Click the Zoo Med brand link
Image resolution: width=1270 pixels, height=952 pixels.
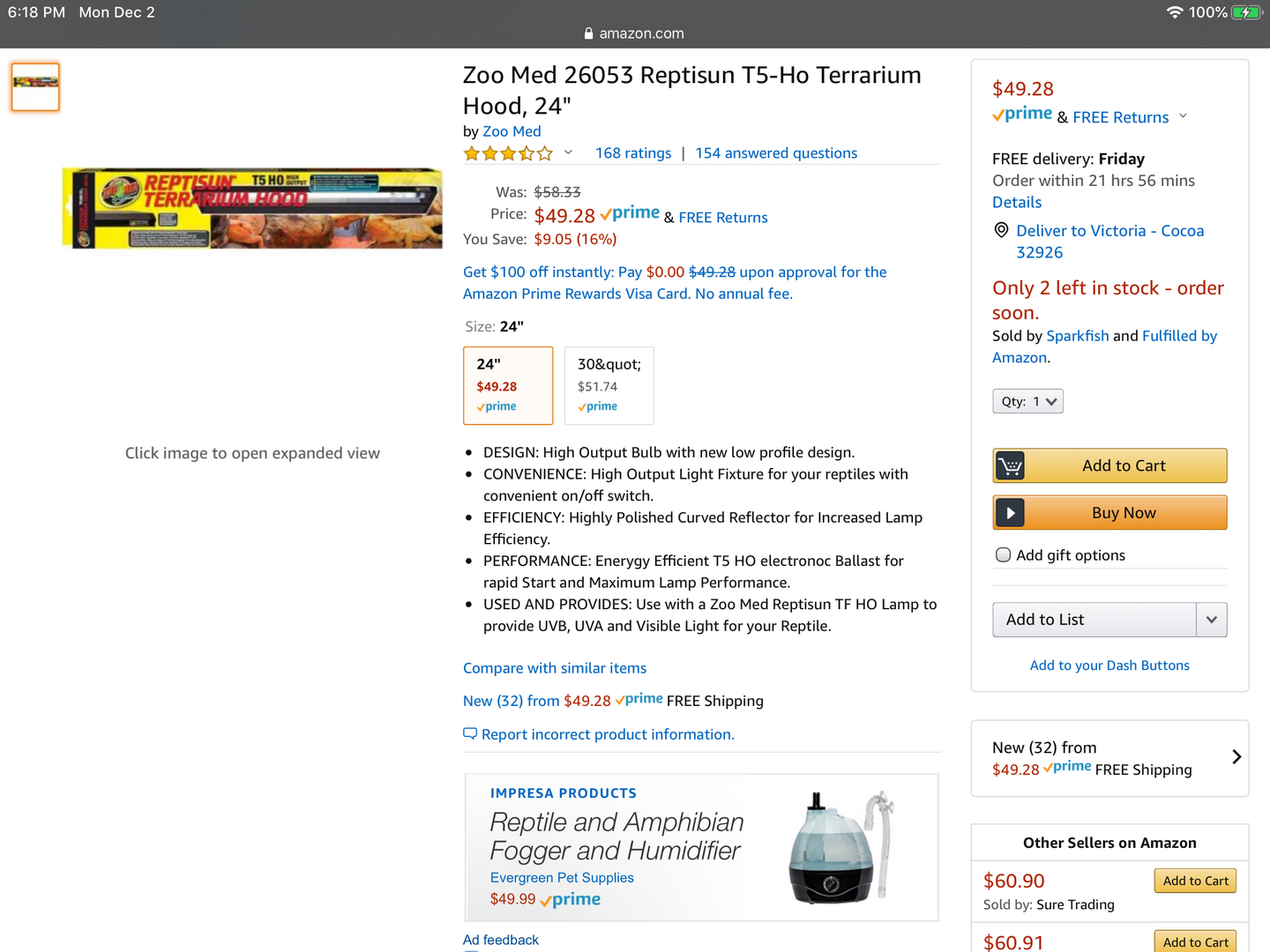tap(512, 131)
